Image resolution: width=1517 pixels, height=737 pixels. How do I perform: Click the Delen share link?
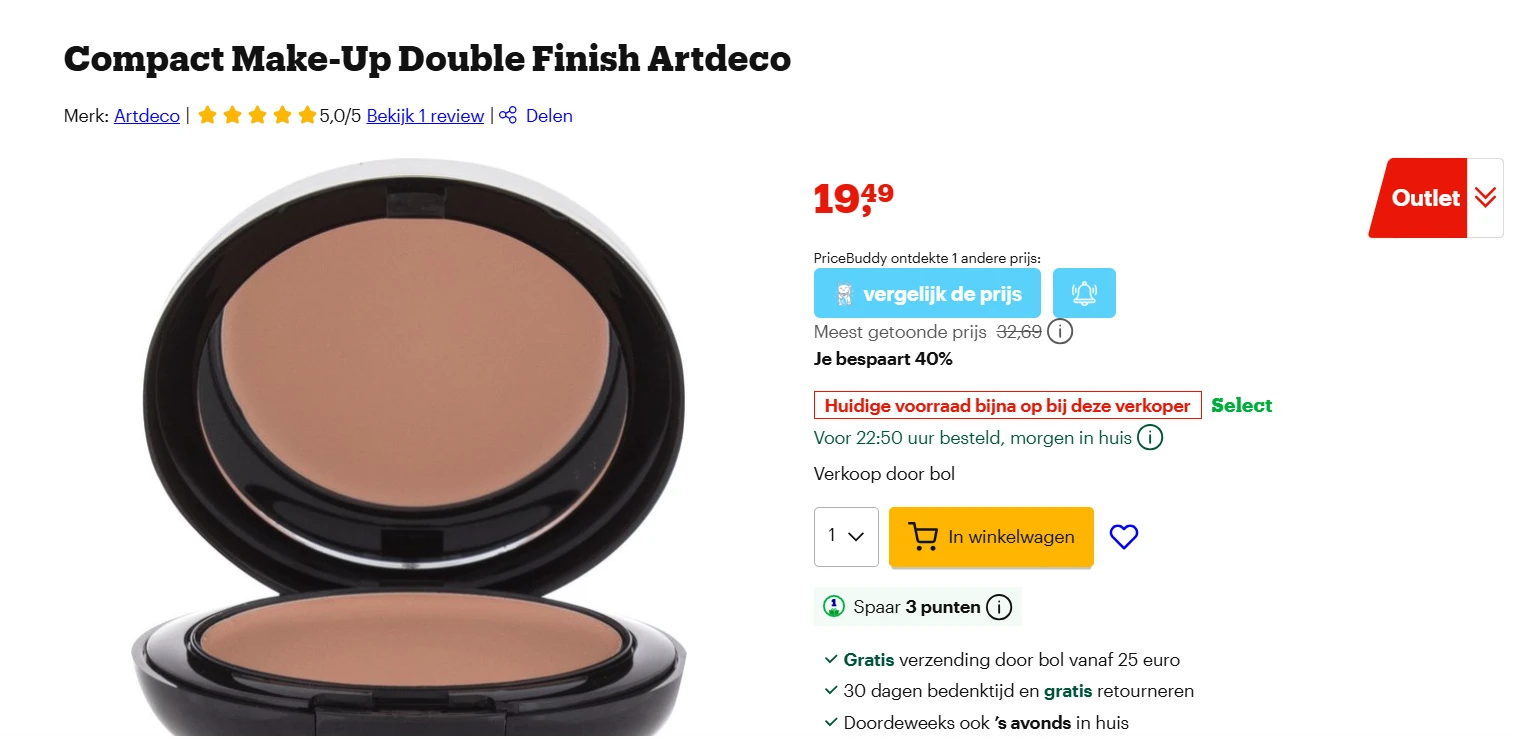pyautogui.click(x=549, y=116)
